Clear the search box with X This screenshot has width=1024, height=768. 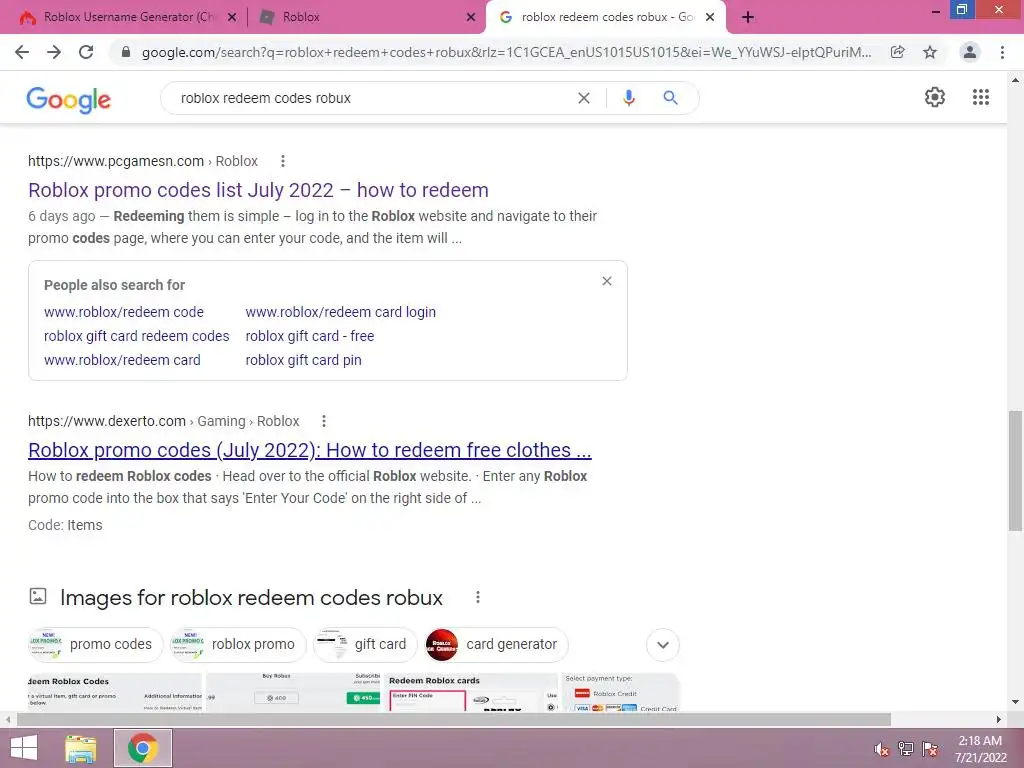584,98
